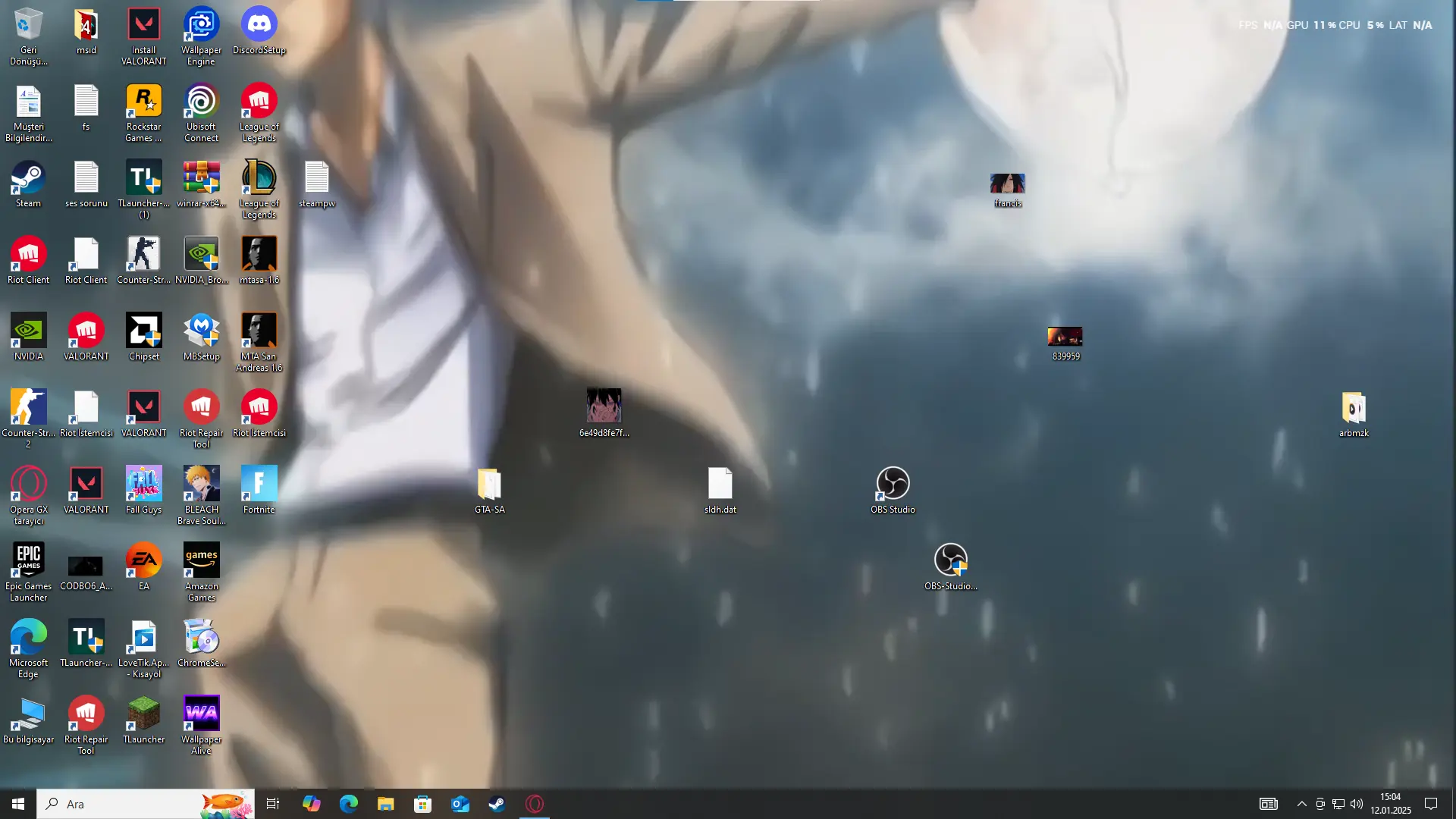Select the GTA-SA folder
The height and width of the screenshot is (819, 1456).
point(489,491)
